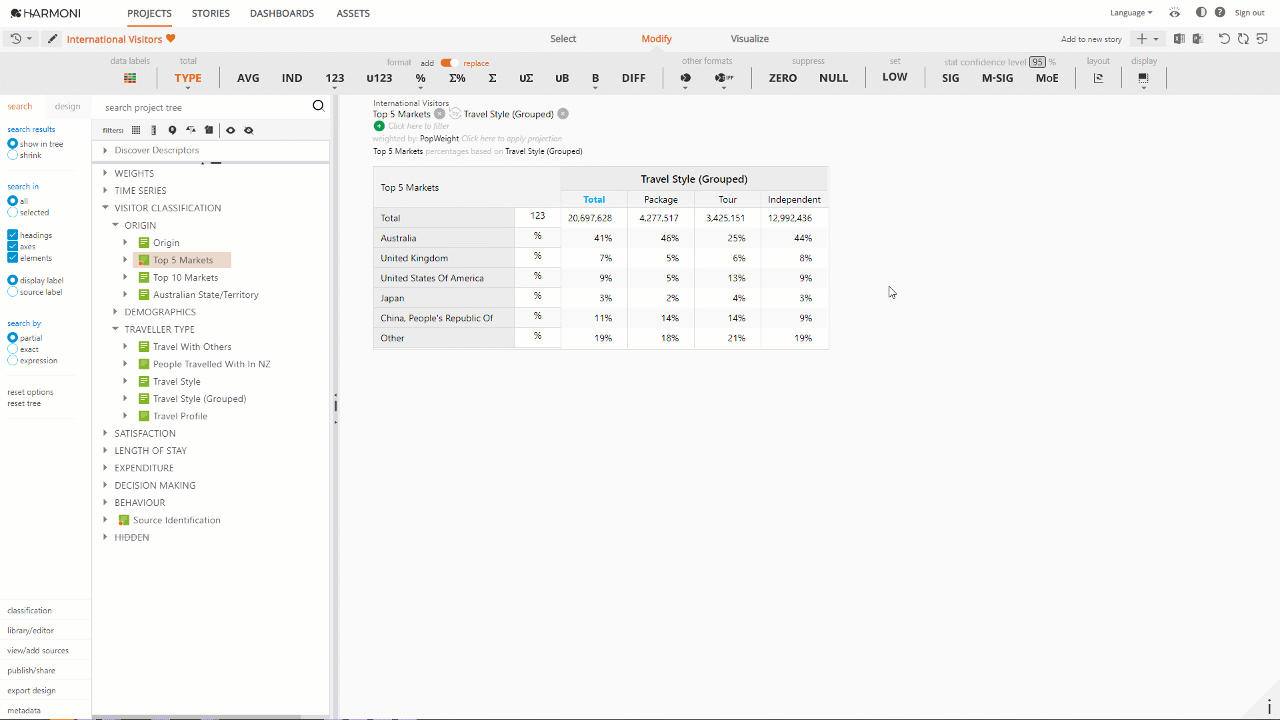
Task: Click the data labels grid icon
Action: tap(130, 78)
